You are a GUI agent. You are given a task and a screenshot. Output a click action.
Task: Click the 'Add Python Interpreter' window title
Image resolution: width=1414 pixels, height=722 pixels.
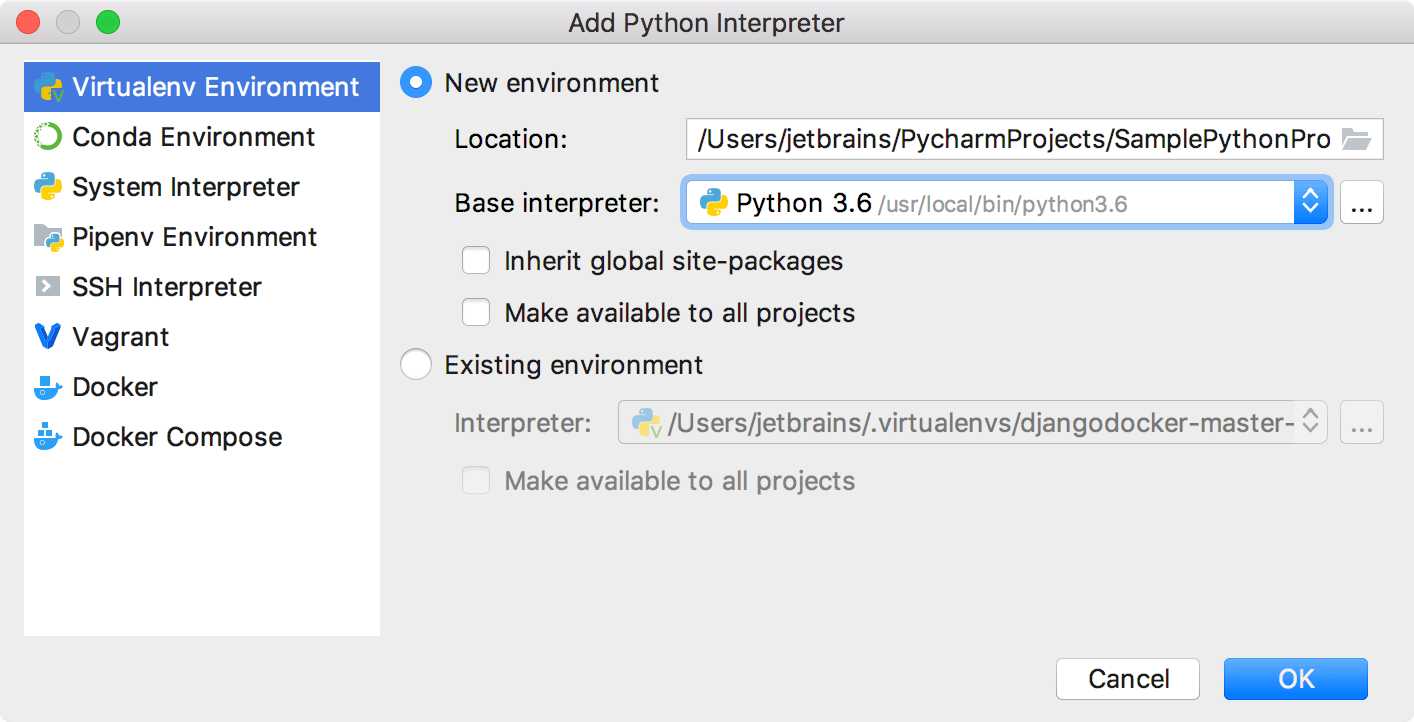(707, 23)
